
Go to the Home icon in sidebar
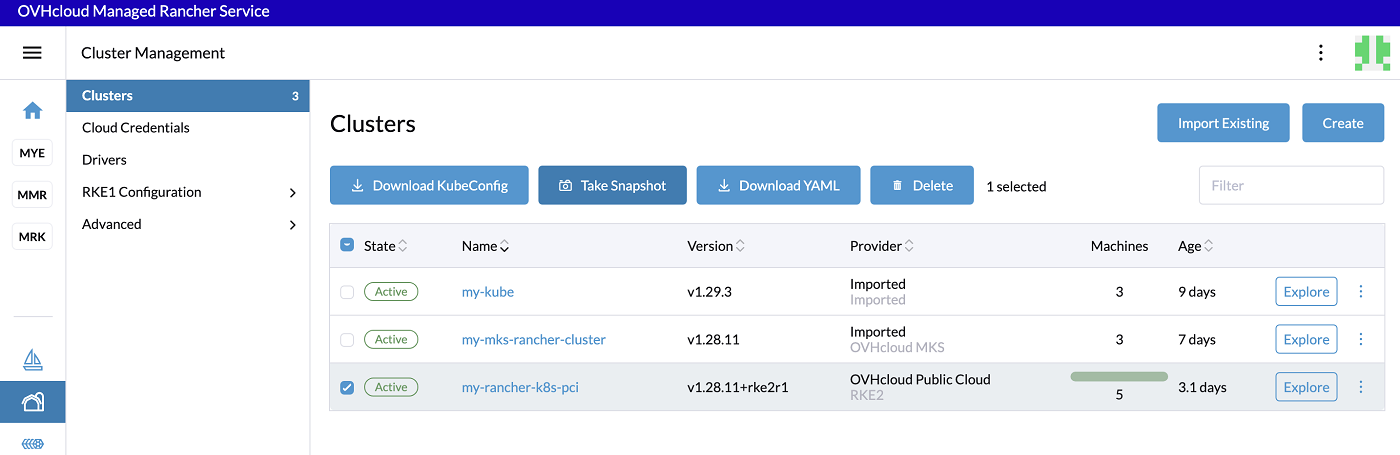pyautogui.click(x=32, y=110)
